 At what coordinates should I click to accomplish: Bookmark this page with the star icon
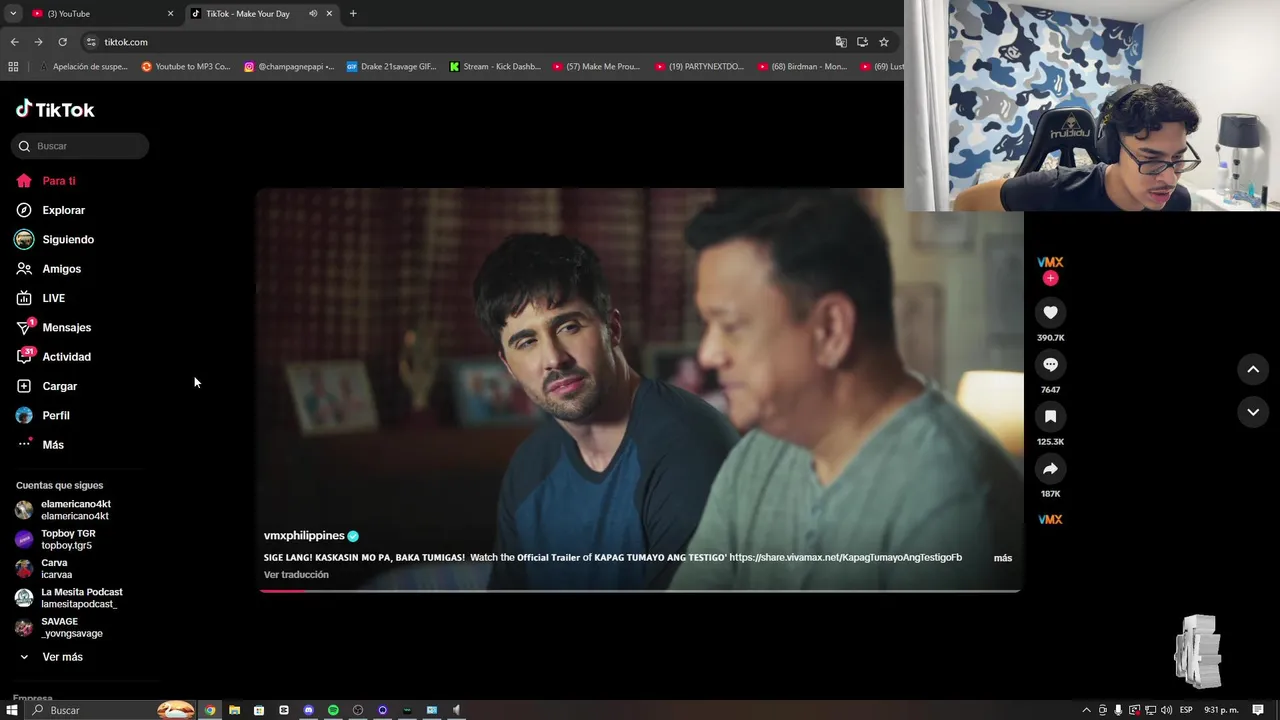coord(884,42)
